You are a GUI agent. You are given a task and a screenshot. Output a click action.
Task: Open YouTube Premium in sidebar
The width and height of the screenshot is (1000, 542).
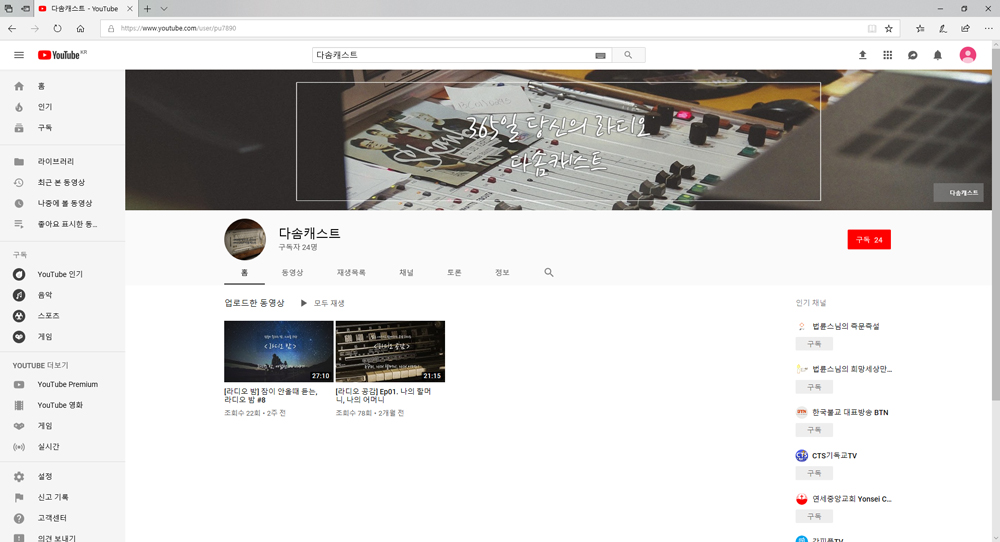[62, 385]
